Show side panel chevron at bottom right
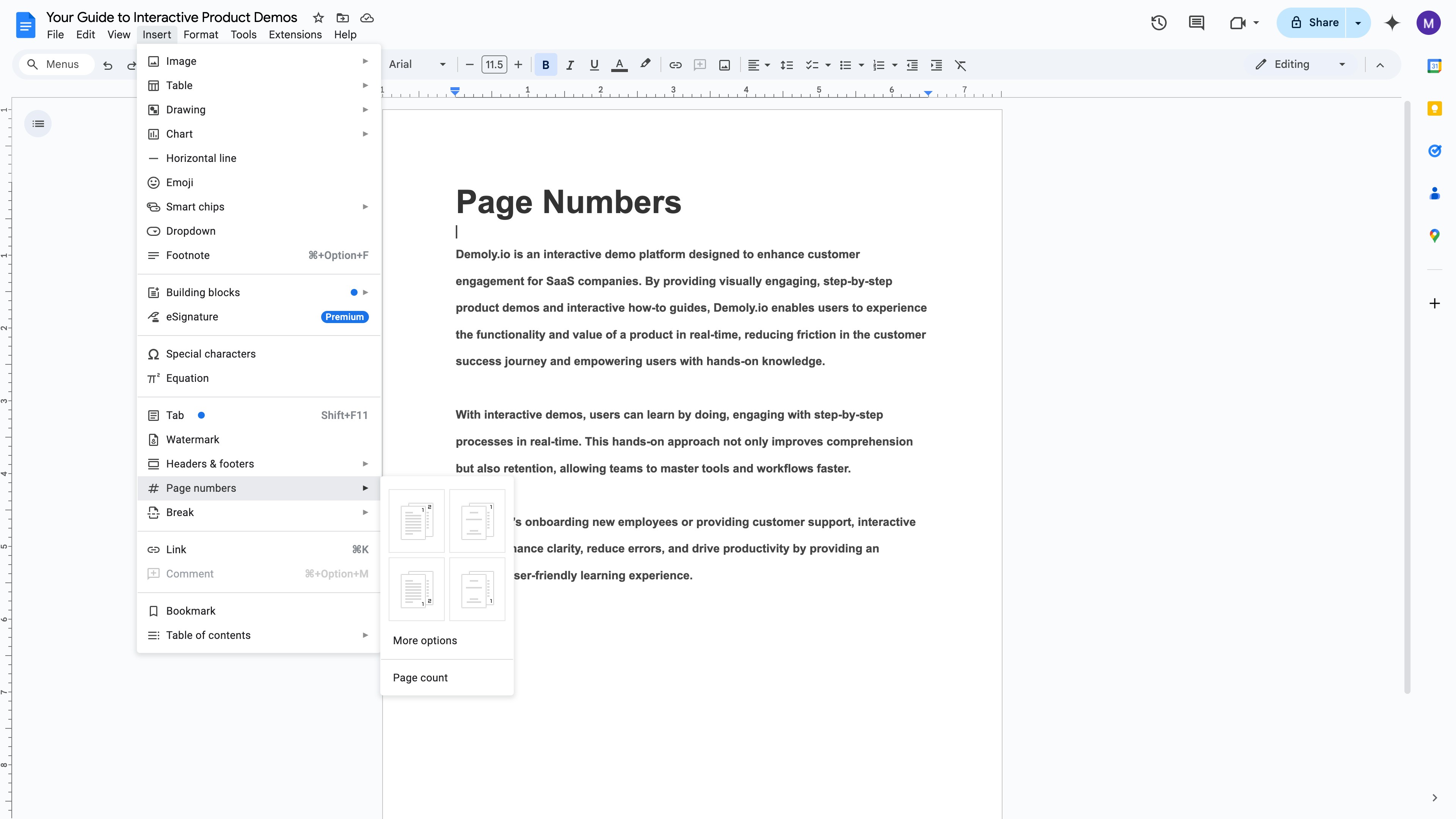1456x819 pixels. click(x=1434, y=797)
